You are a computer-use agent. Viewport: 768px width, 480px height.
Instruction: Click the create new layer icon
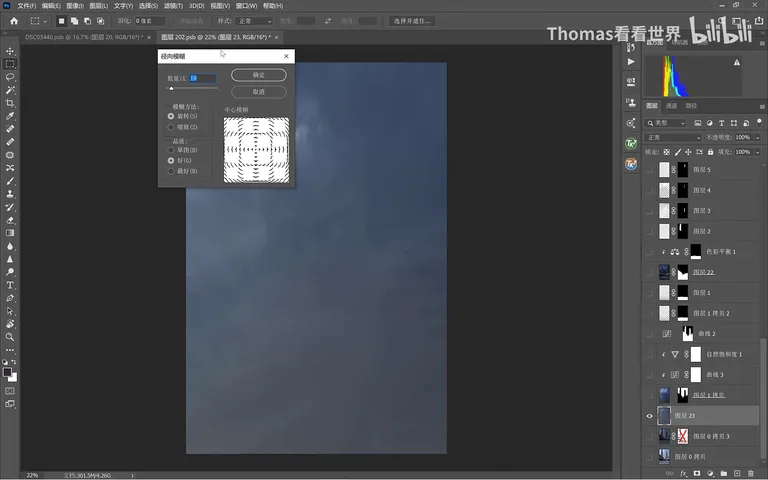(737, 473)
